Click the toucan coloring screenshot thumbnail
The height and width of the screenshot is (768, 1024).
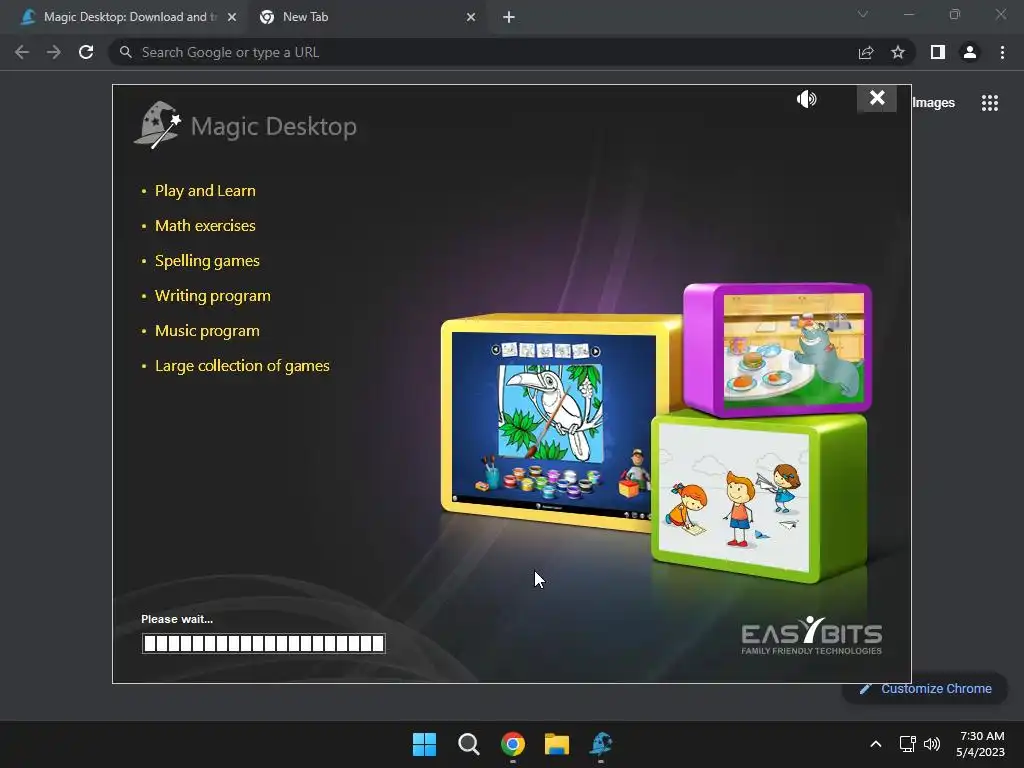pyautogui.click(x=554, y=424)
